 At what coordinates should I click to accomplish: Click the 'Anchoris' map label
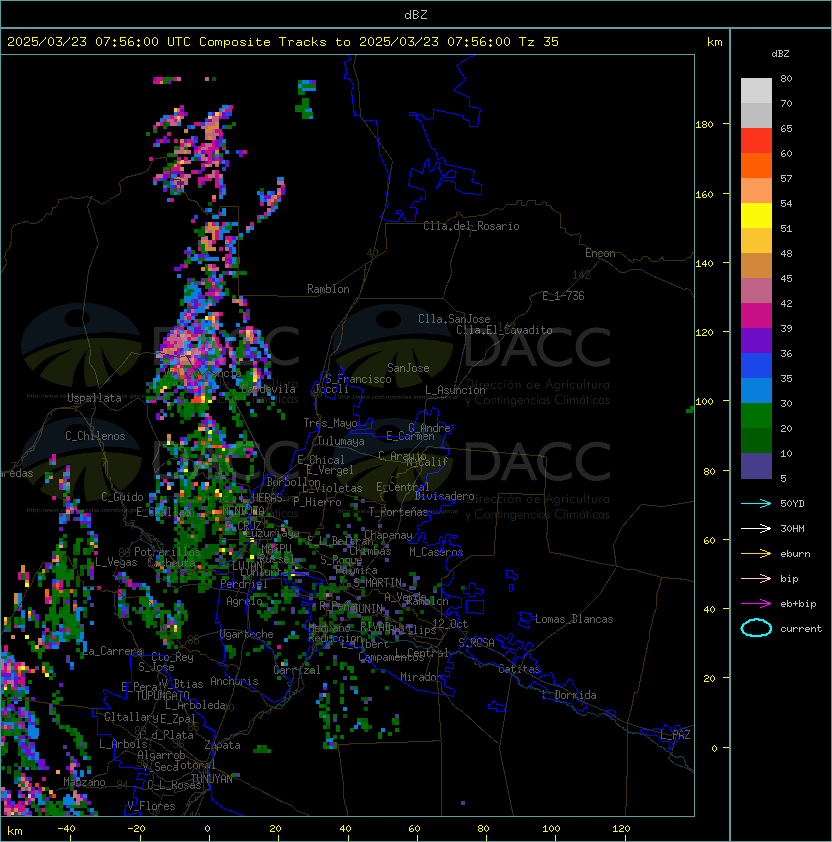click(x=234, y=681)
